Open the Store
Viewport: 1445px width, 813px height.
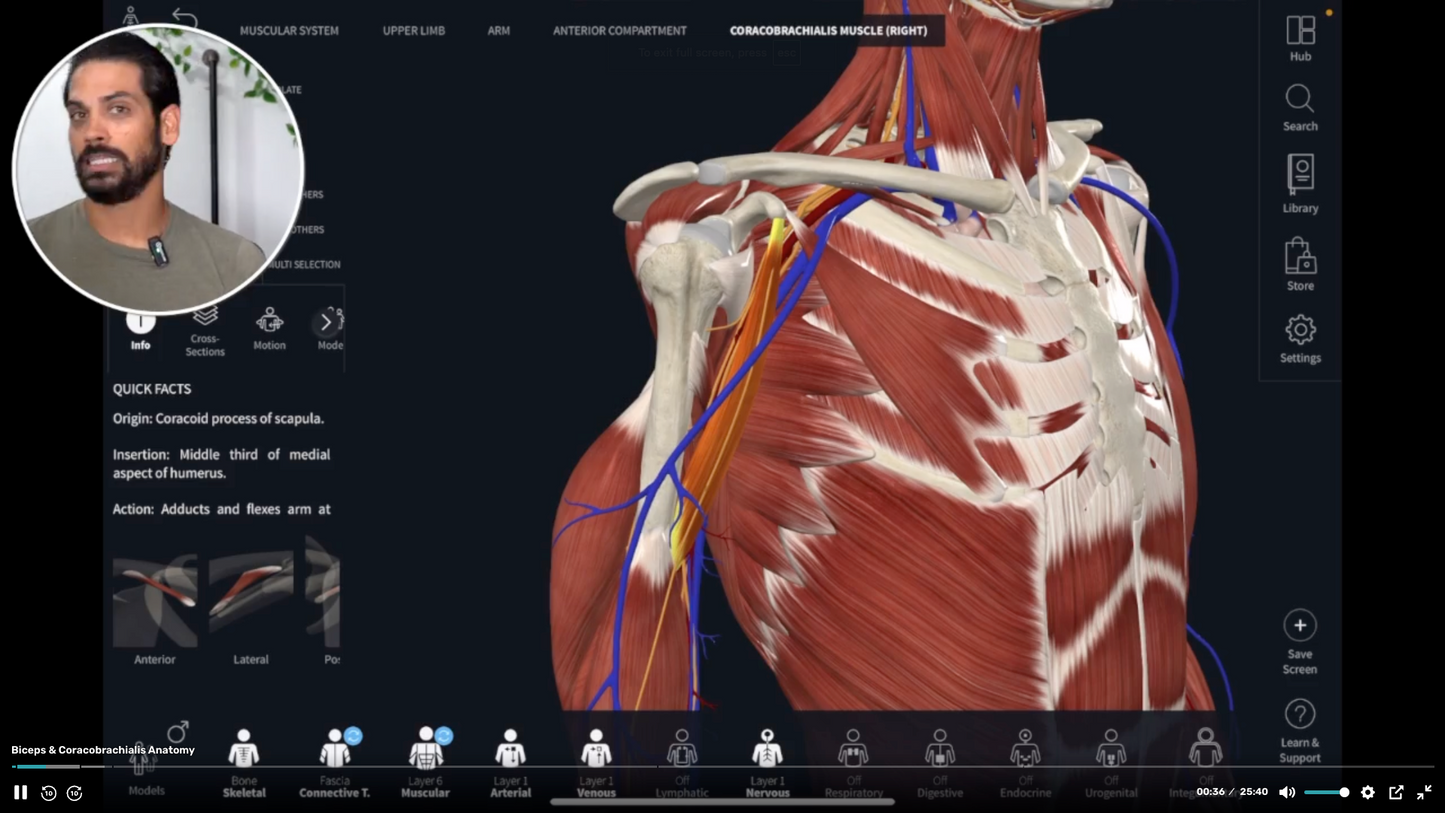pyautogui.click(x=1300, y=265)
